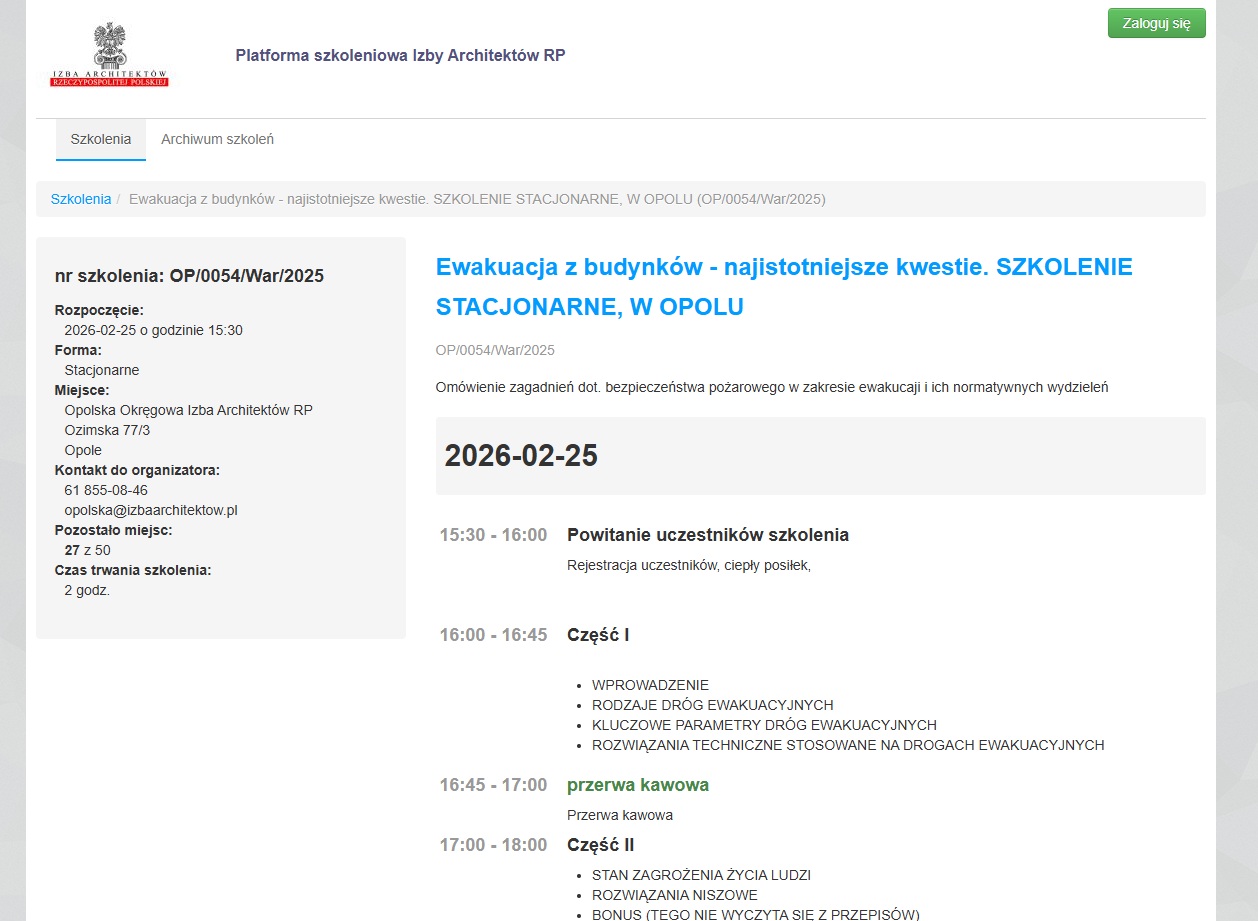Image resolution: width=1258 pixels, height=921 pixels.
Task: Select the 2026-02-25 date header
Action: coord(521,456)
